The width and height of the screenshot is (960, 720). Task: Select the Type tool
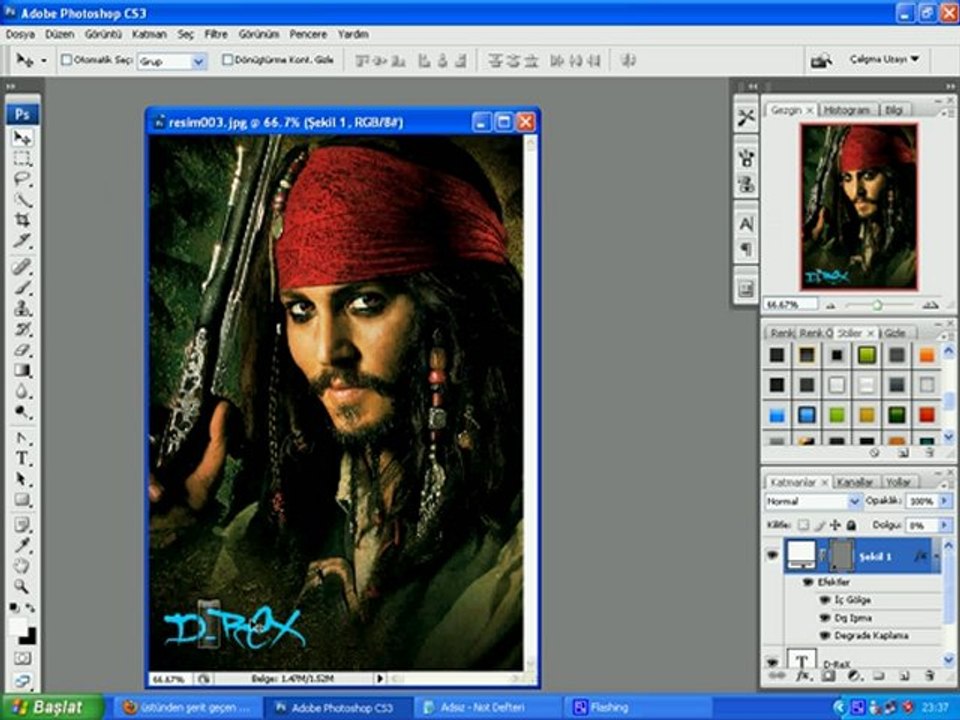click(x=23, y=459)
